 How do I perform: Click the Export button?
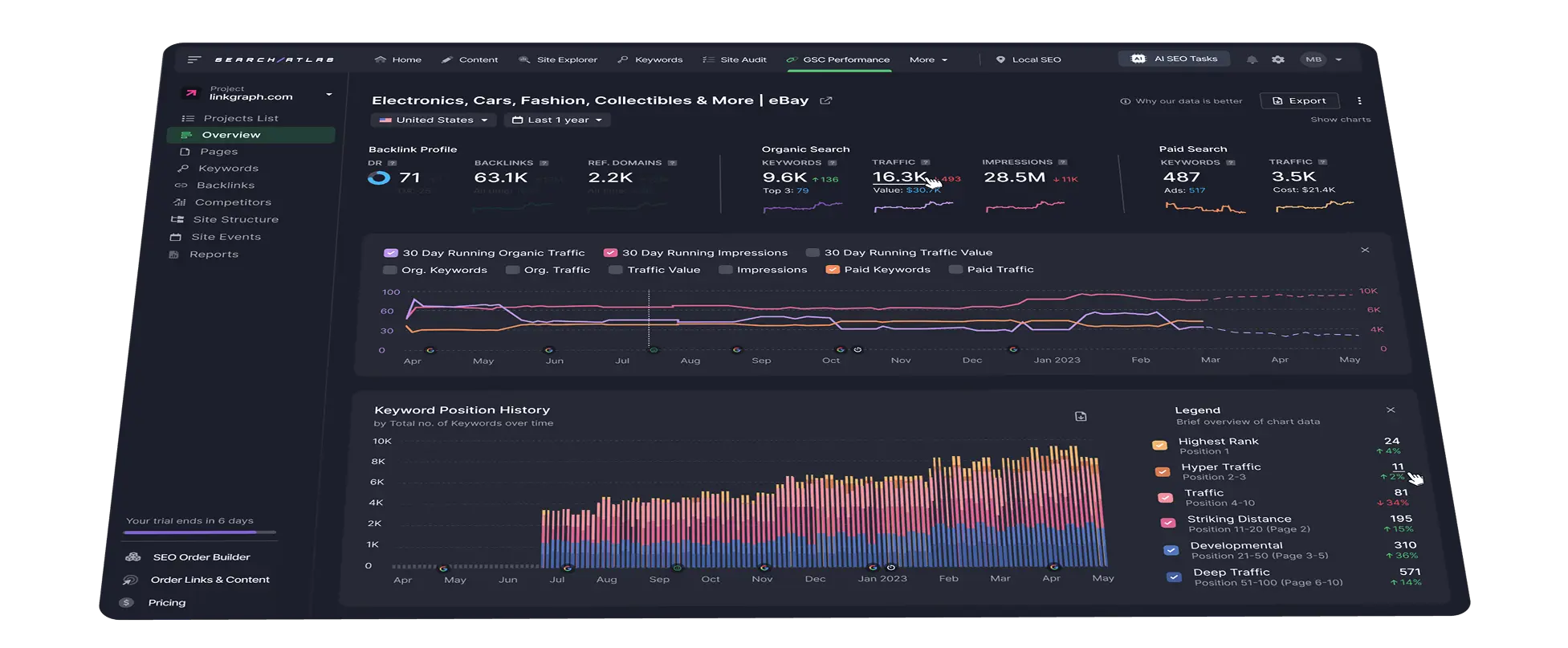click(1300, 101)
